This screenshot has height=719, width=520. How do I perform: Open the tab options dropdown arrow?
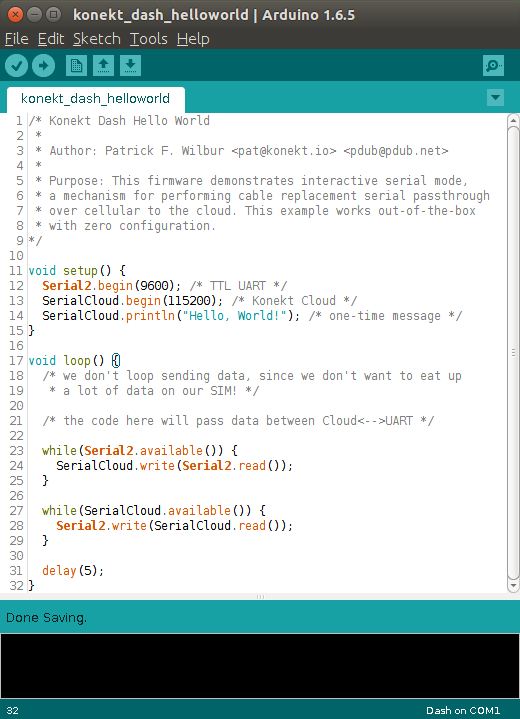tap(495, 97)
